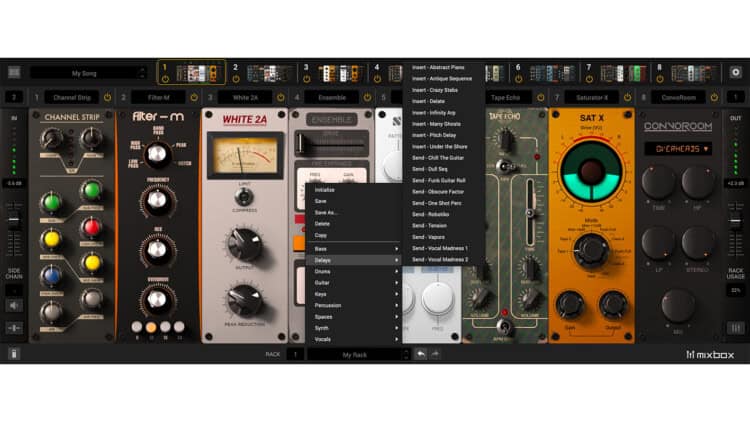Click the Ensemble horizontal slider
Screen dimensions: 750x422
[331, 143]
